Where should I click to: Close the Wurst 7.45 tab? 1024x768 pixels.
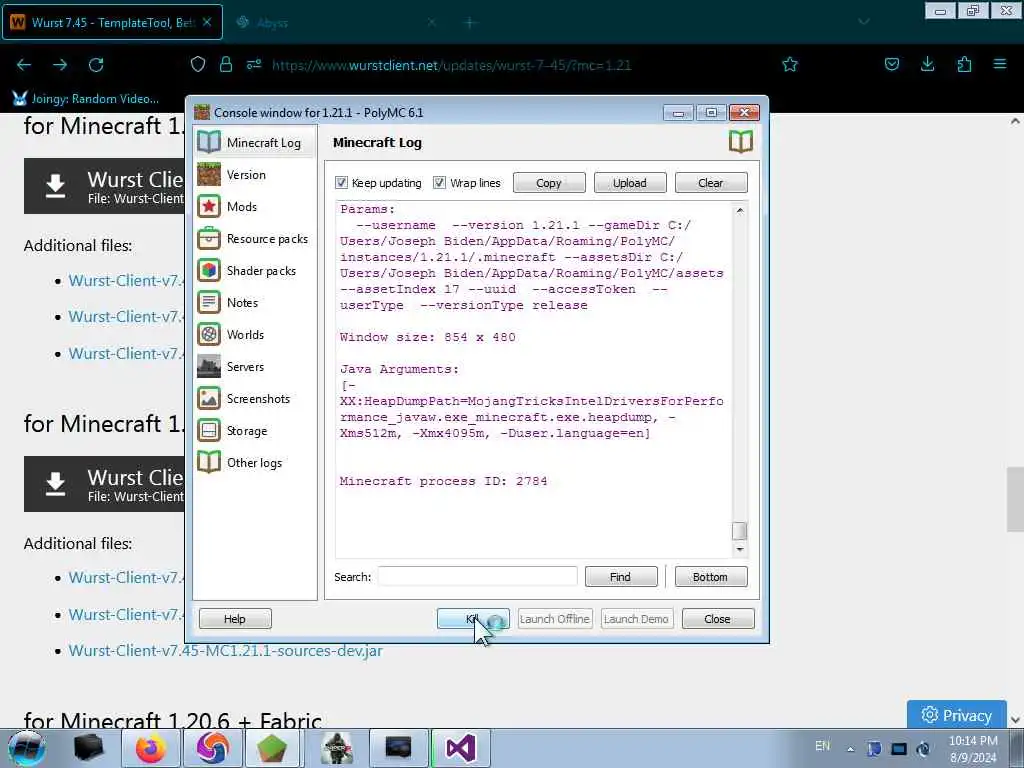pyautogui.click(x=207, y=22)
